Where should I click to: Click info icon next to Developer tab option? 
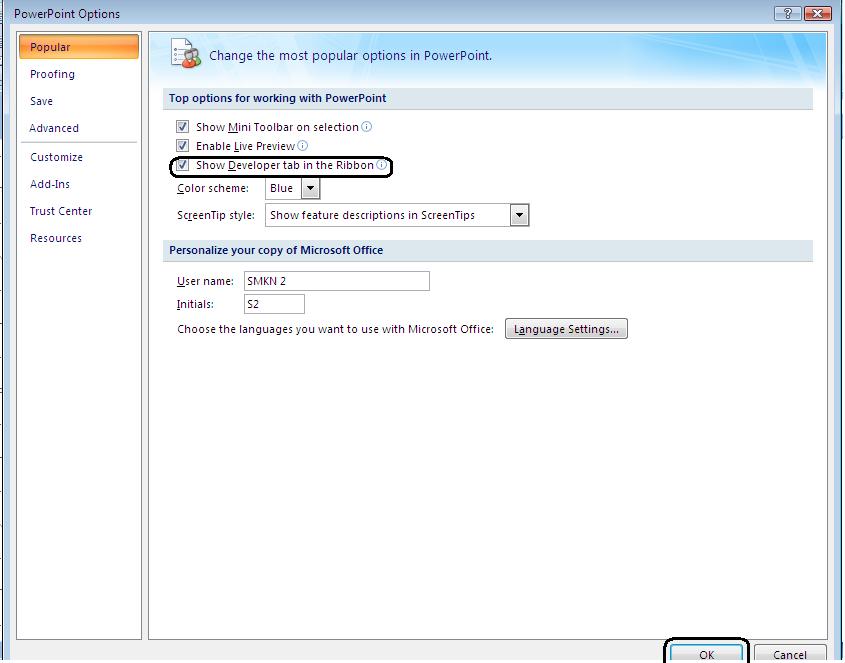[x=382, y=165]
